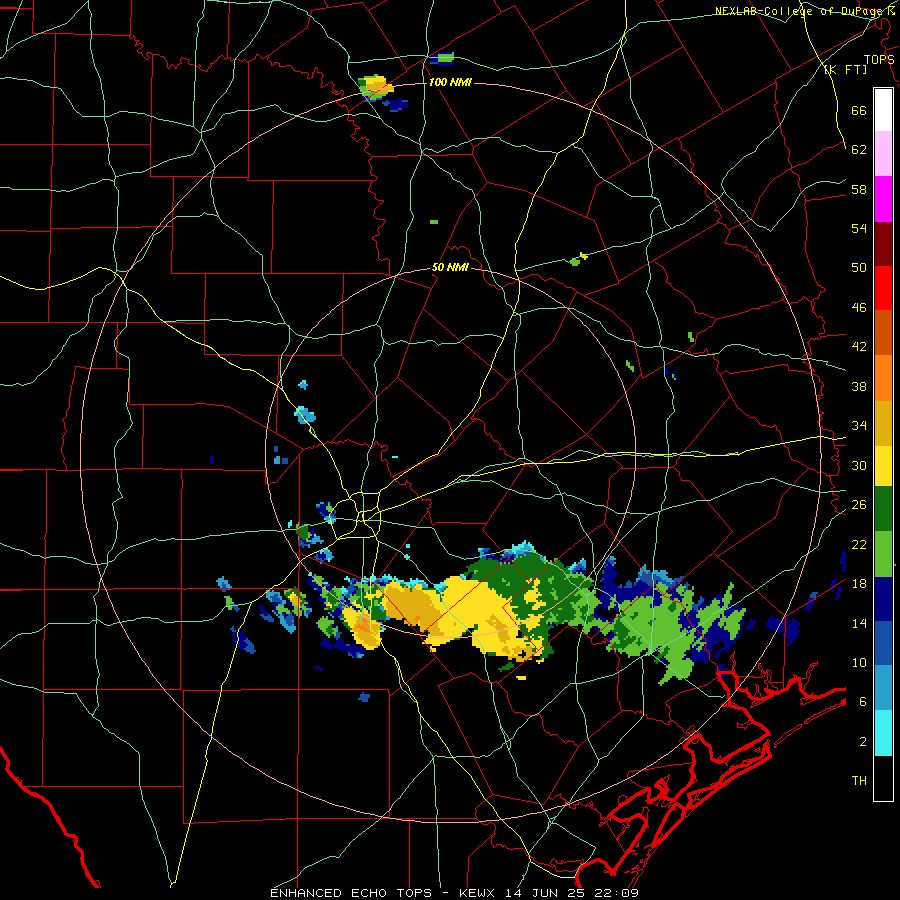
Task: Click the '38' legend value
Action: pyautogui.click(x=859, y=386)
